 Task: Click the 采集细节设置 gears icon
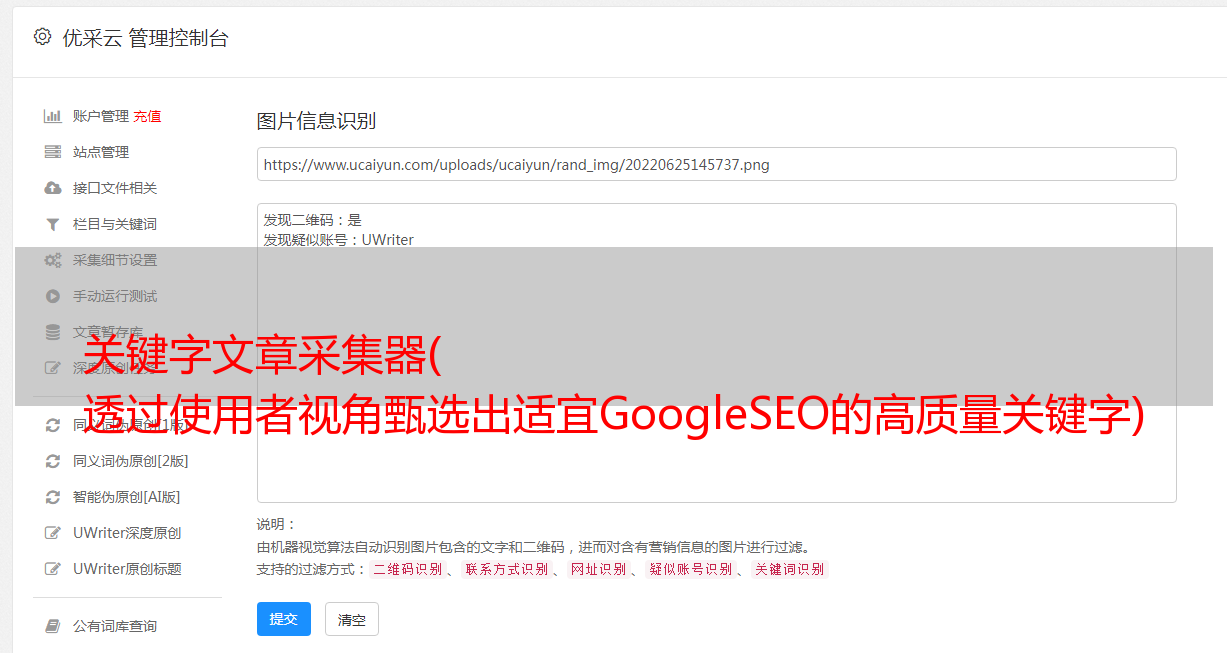tap(53, 260)
